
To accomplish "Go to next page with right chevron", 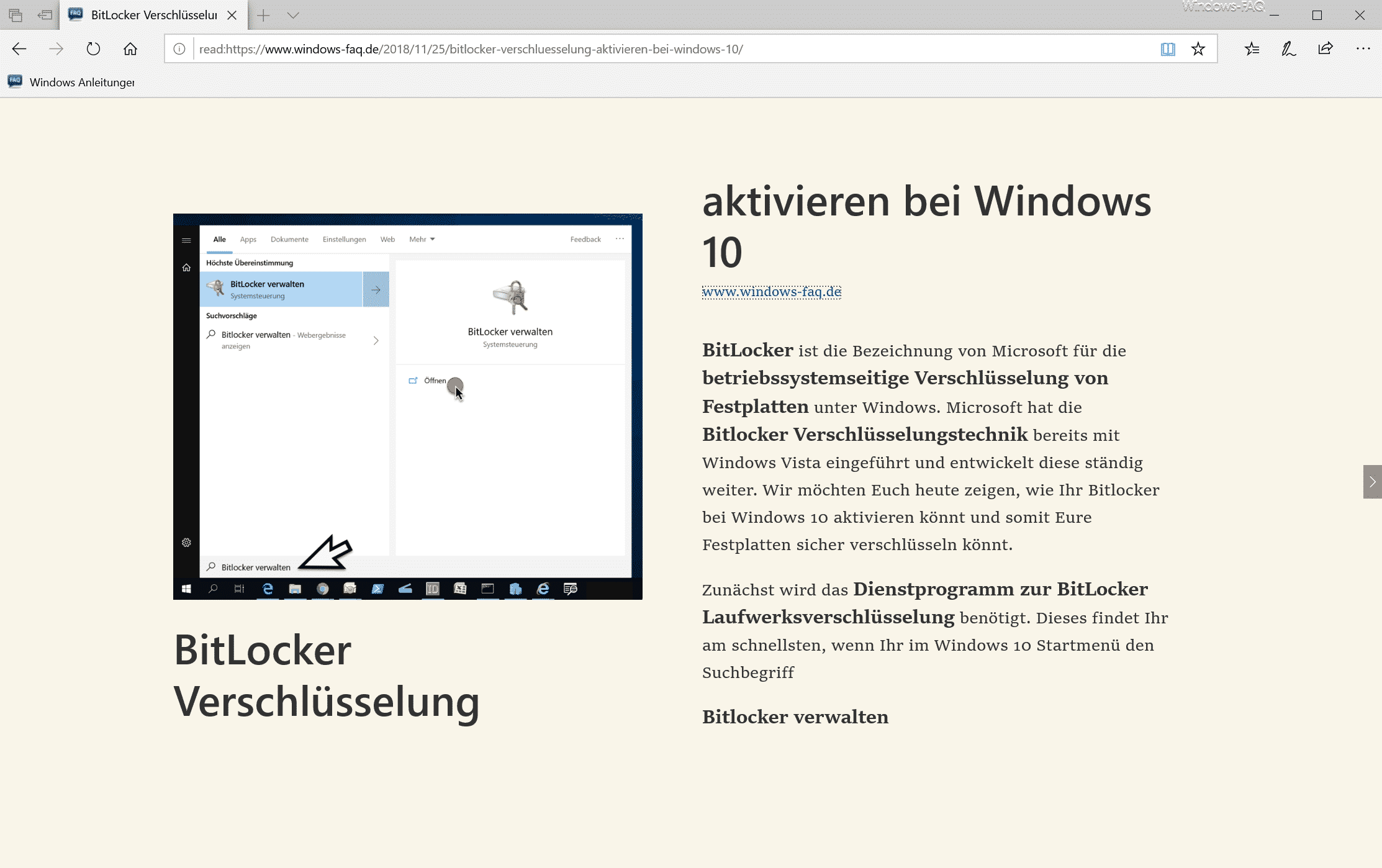I will pos(1372,482).
